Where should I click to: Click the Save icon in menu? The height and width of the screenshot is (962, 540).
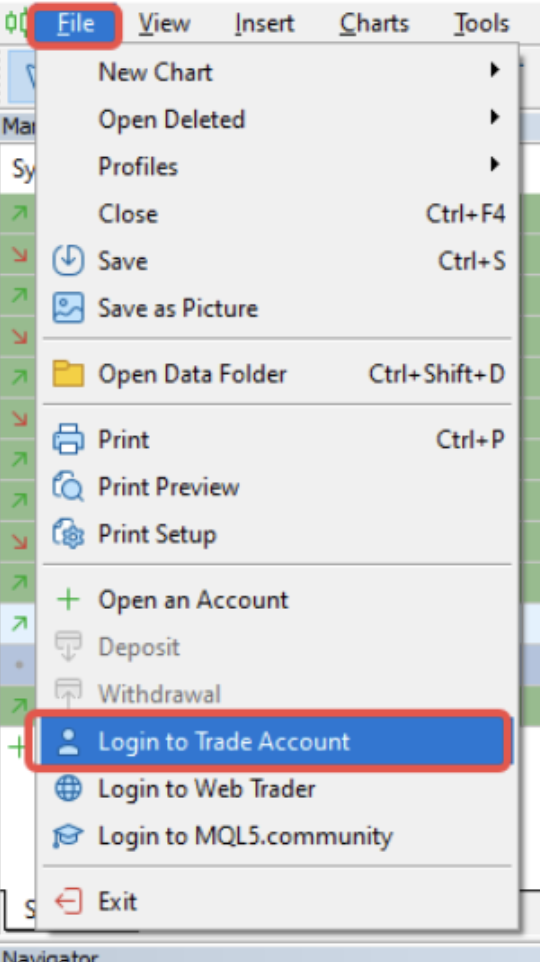coord(68,261)
